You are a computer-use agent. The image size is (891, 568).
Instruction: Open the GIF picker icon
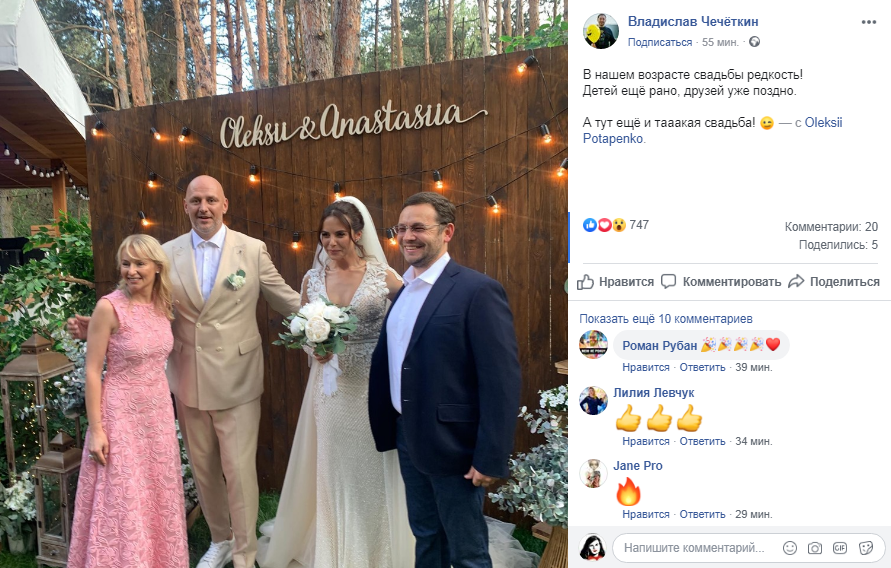(x=840, y=548)
